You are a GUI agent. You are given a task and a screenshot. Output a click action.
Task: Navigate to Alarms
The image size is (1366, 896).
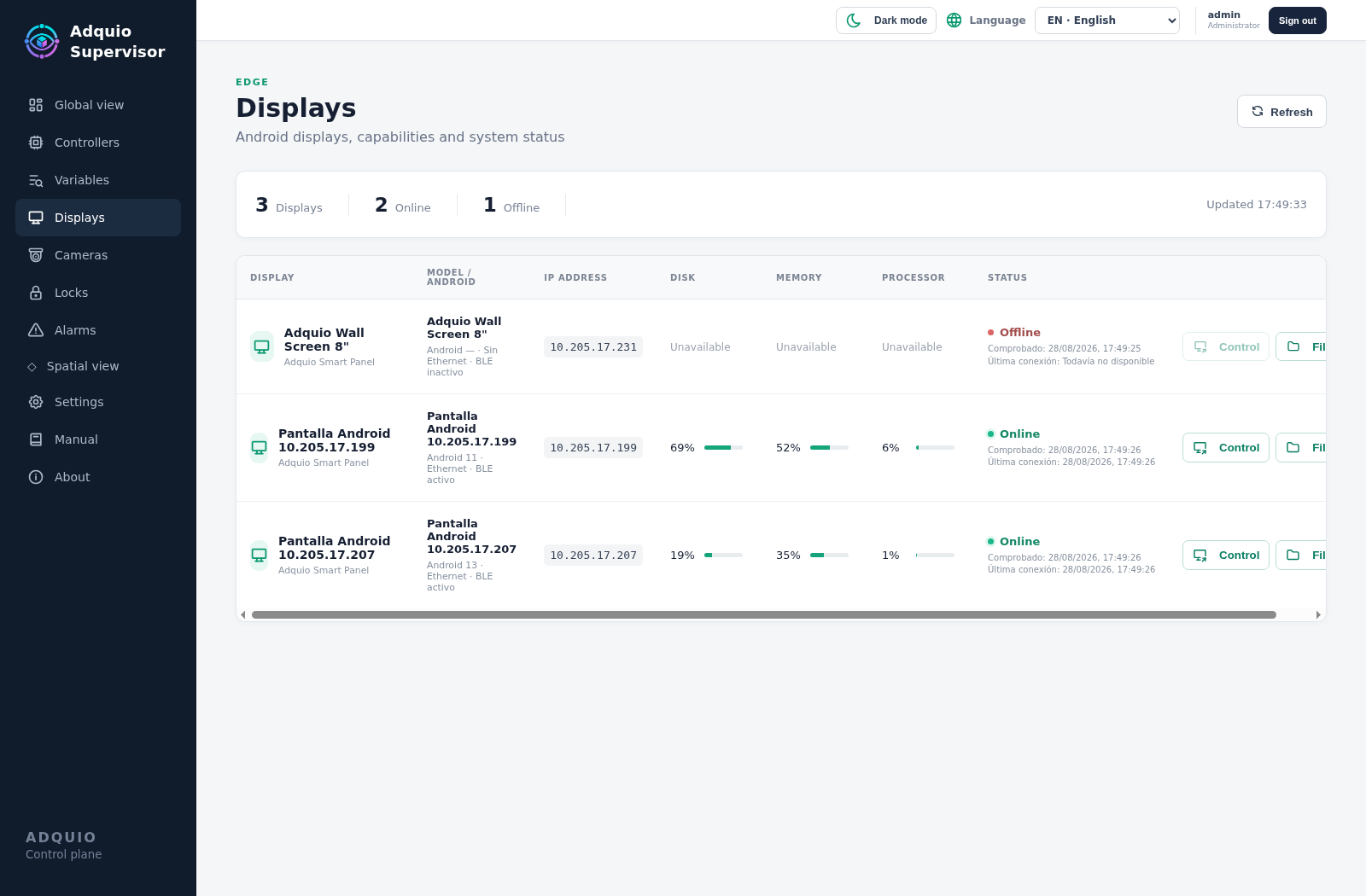pos(98,330)
